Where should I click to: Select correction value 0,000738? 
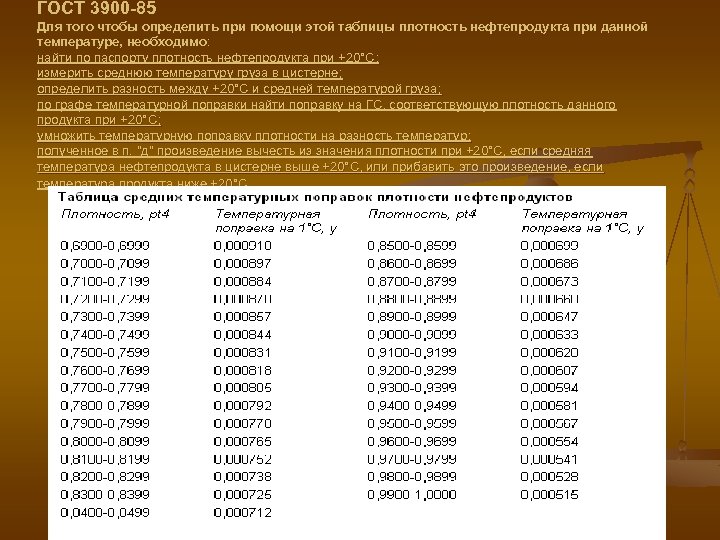point(242,477)
